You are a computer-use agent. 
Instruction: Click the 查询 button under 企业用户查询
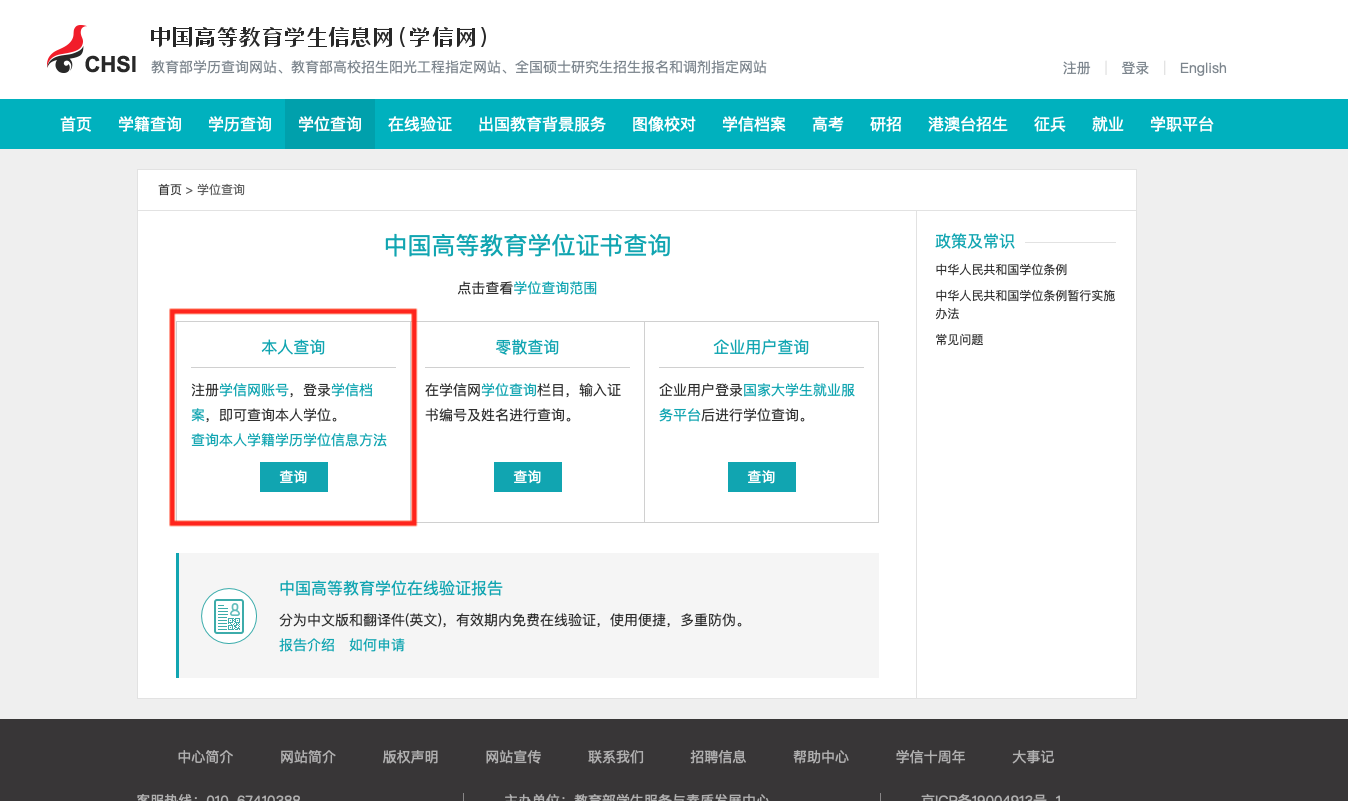761,477
